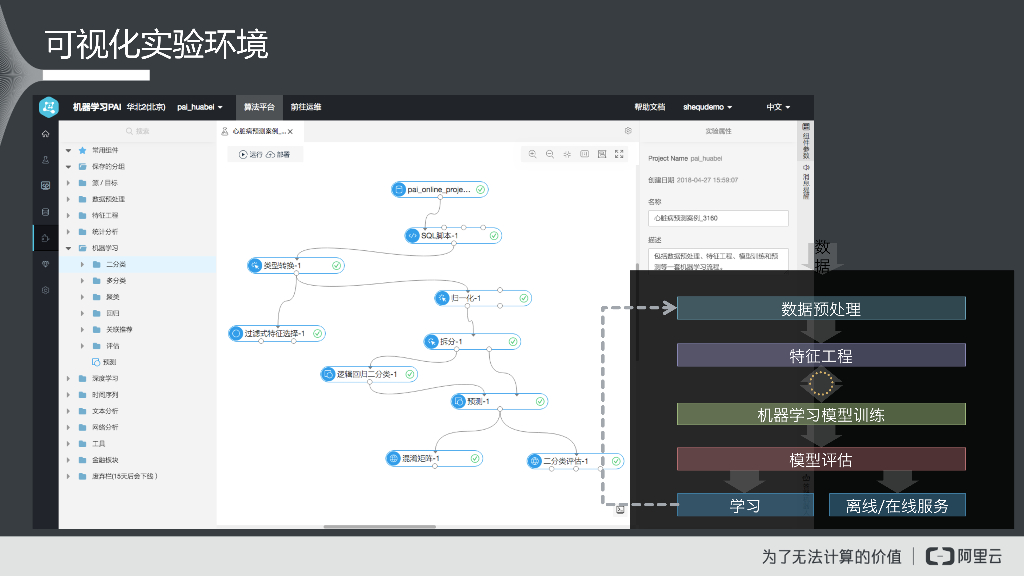Viewport: 1024px width, 576px height.
Task: Click the zoom in icon on the canvas toolbar
Action: tap(532, 154)
